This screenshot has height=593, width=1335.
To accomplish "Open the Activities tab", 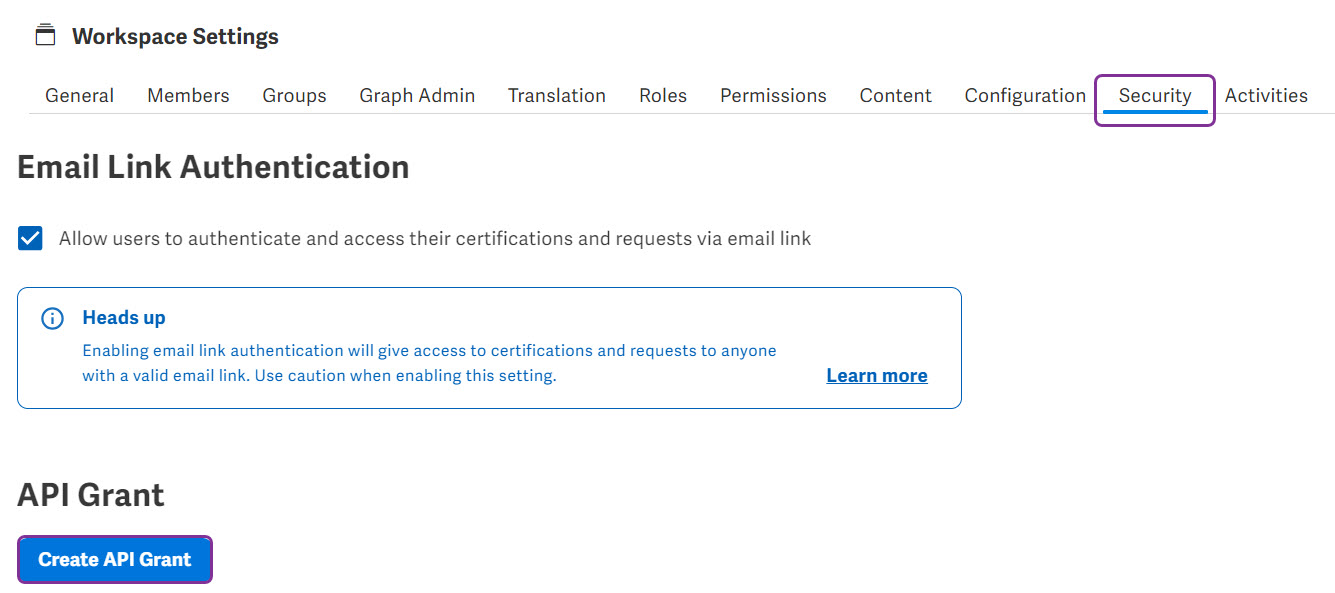I will pyautogui.click(x=1266, y=95).
